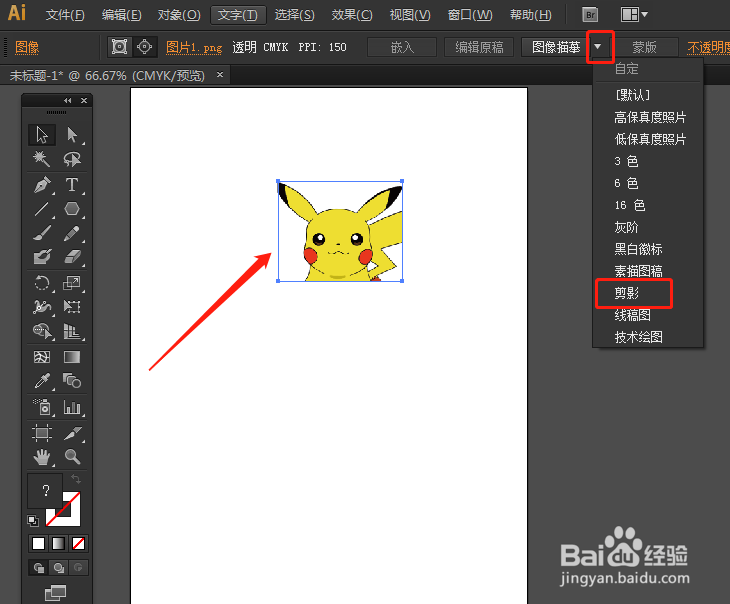Select the Scale tool
730x604 pixels.
72,283
